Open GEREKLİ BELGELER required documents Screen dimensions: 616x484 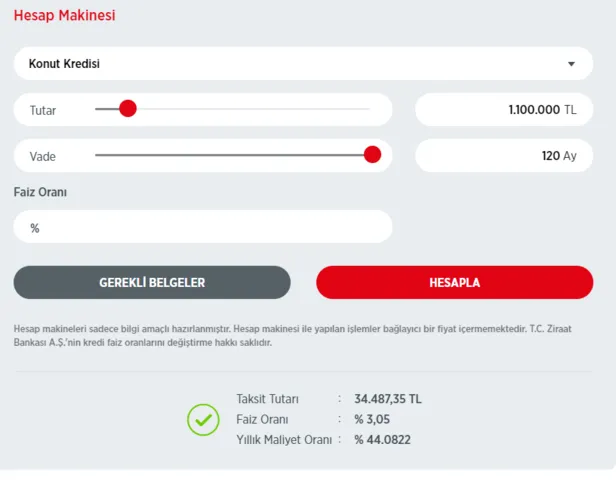pyautogui.click(x=152, y=283)
